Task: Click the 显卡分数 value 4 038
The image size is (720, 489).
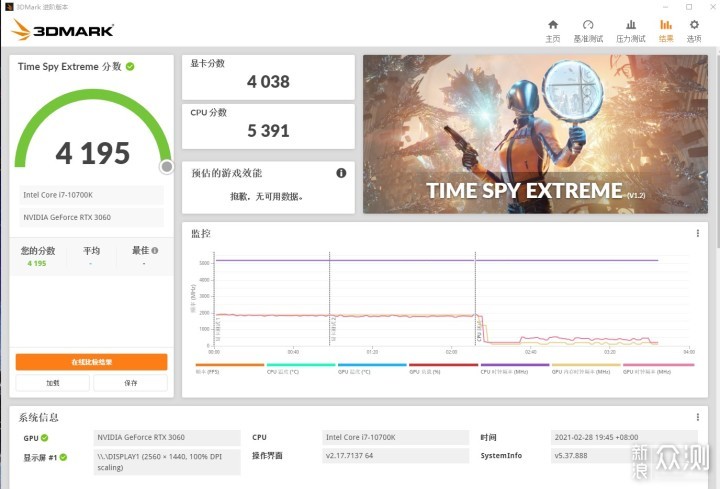Action: 268,82
